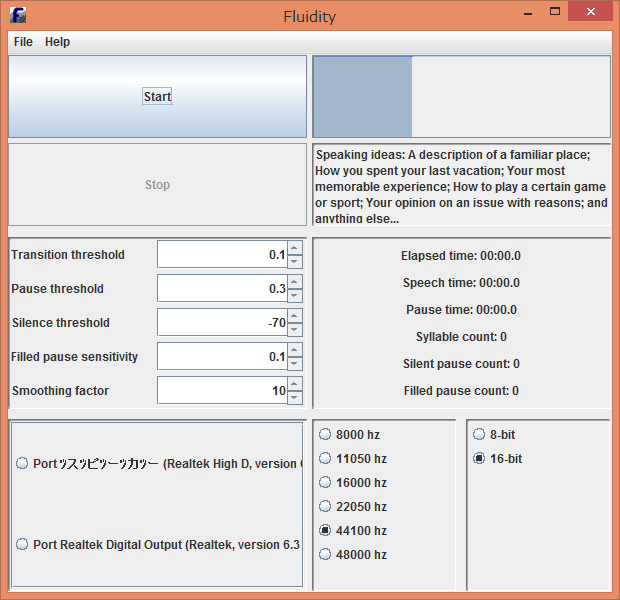This screenshot has height=600, width=620.
Task: Select 48000 hz sample rate
Action: coord(325,554)
